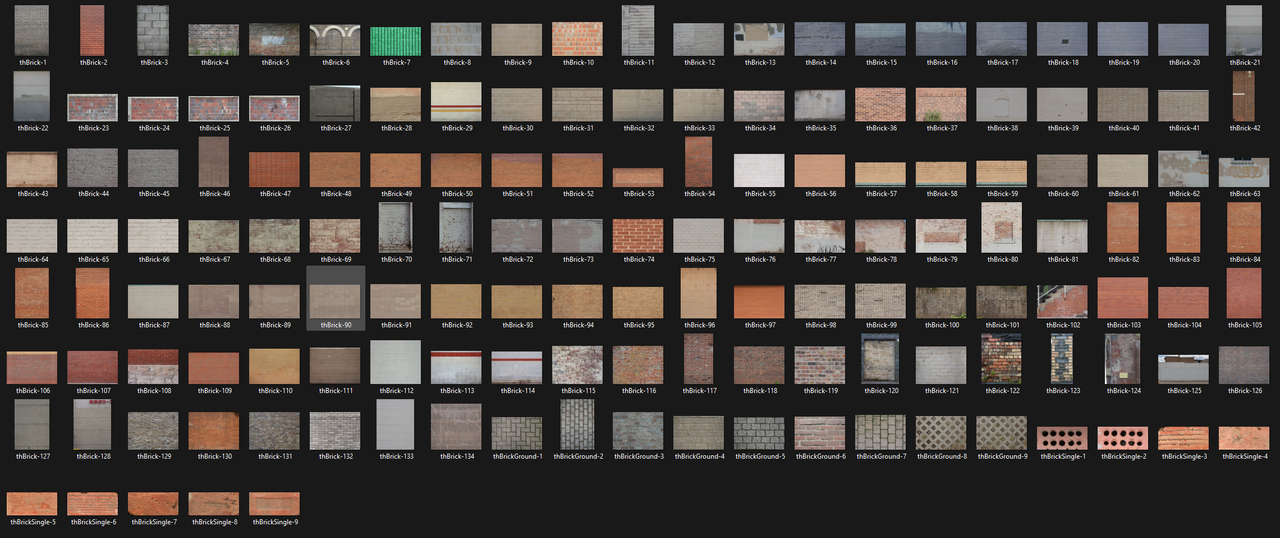Click the green thBrick-7 thumbnail
Image resolution: width=1280 pixels, height=538 pixels.
(x=396, y=41)
